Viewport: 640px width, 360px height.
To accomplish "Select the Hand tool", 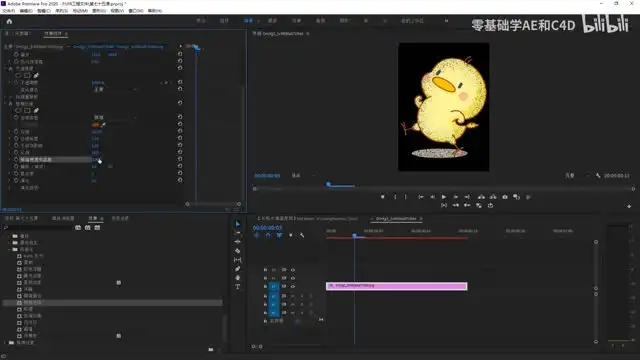I will [x=238, y=278].
